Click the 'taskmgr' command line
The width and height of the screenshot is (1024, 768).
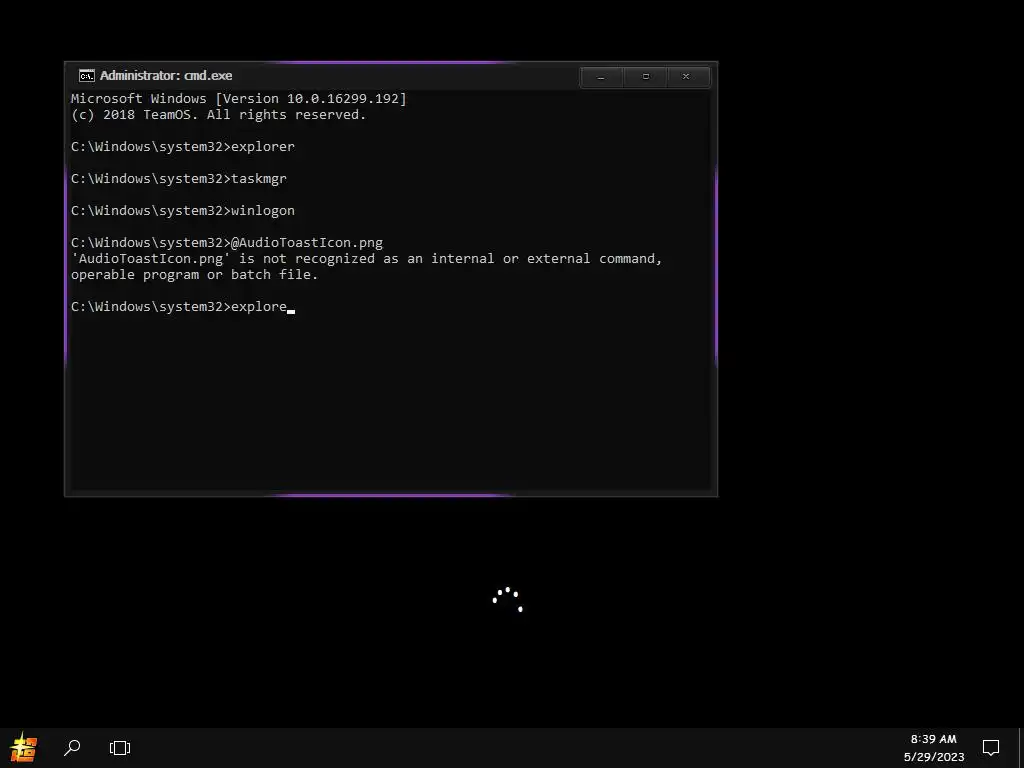179,179
